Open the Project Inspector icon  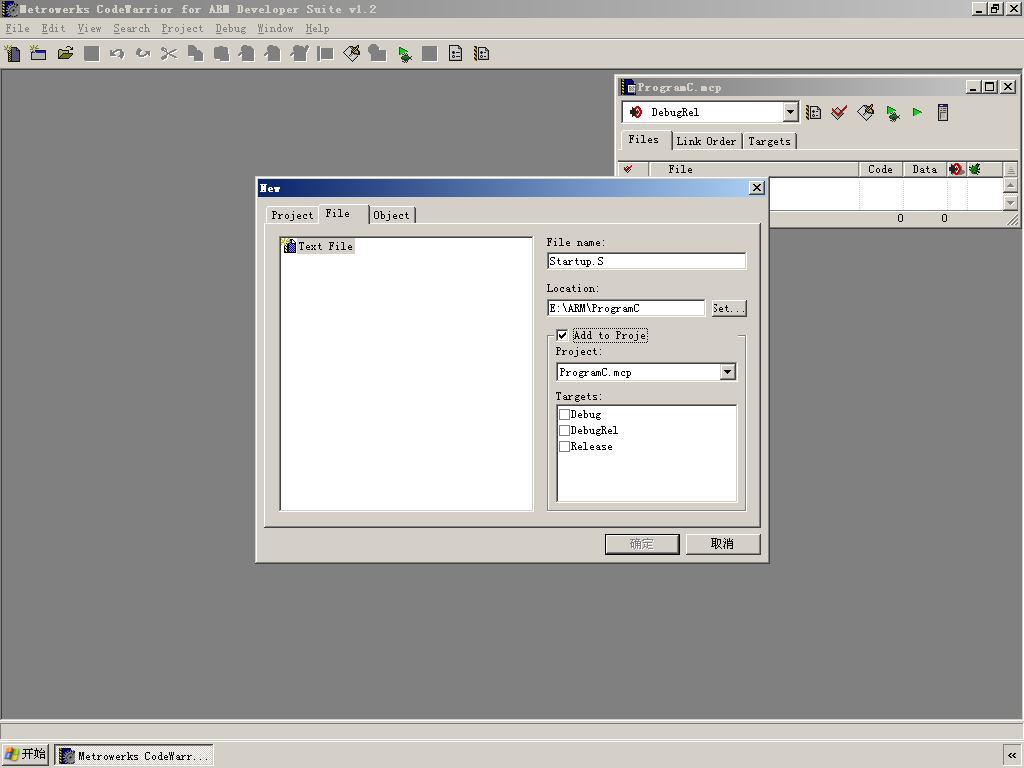pyautogui.click(x=942, y=112)
